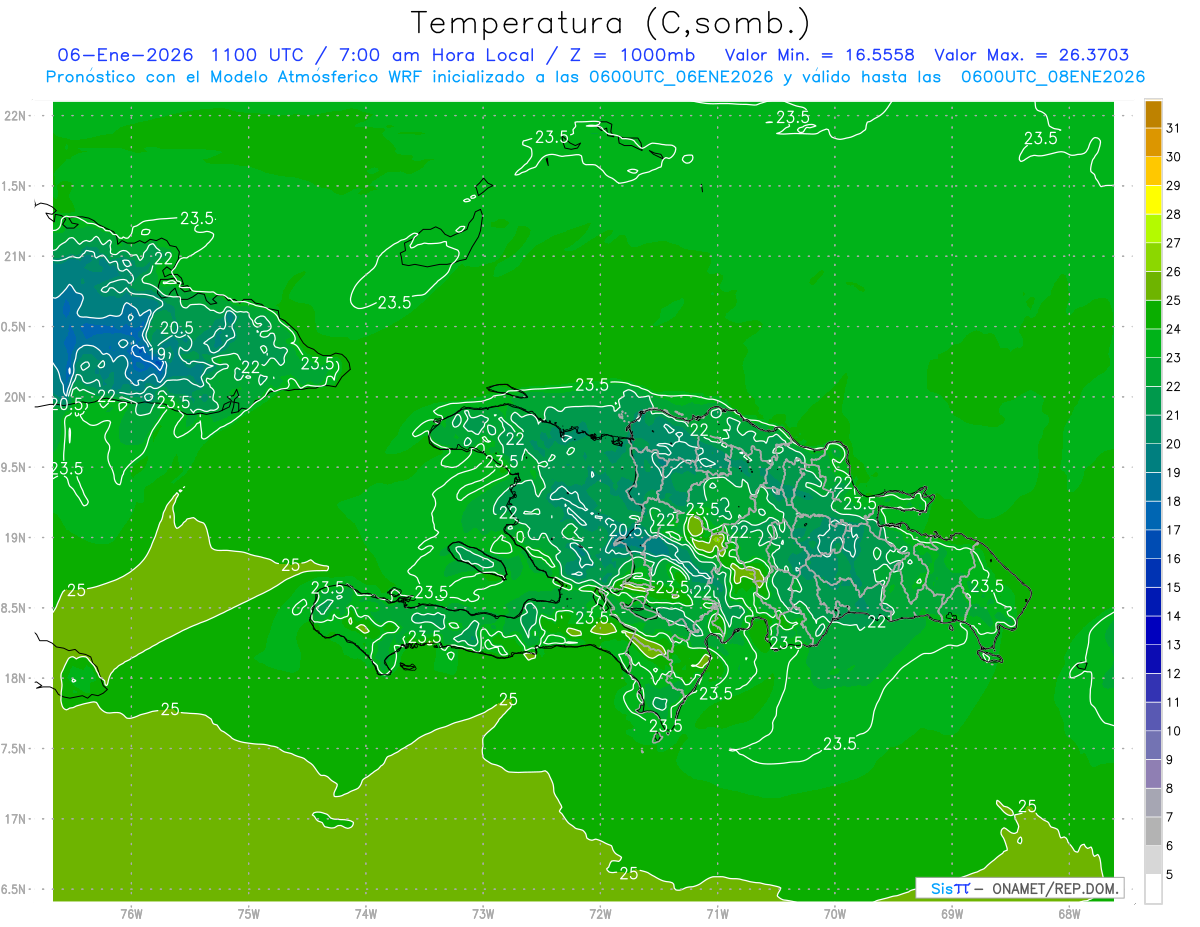The image size is (1200, 927).
Task: Click the dark blue legend swatch between 12 and 13
Action: [x=1153, y=659]
